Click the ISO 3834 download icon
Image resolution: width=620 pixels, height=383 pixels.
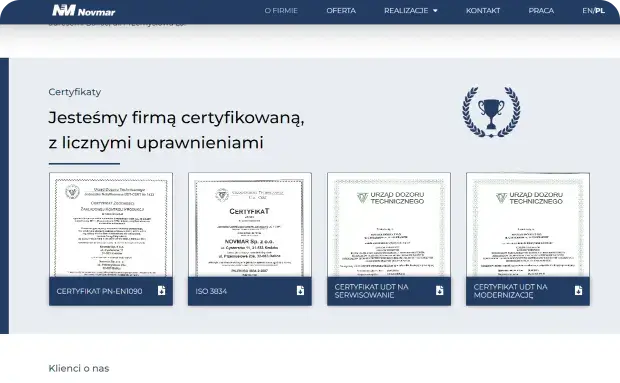(x=300, y=291)
